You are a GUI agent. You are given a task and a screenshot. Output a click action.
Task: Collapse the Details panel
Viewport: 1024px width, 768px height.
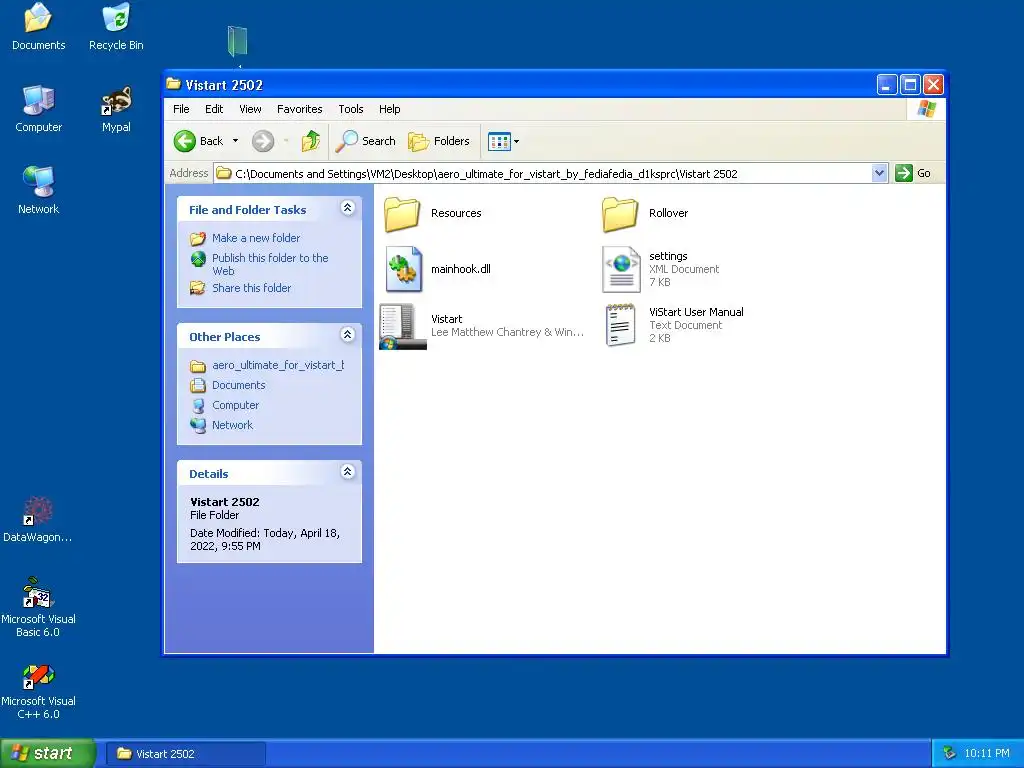347,472
